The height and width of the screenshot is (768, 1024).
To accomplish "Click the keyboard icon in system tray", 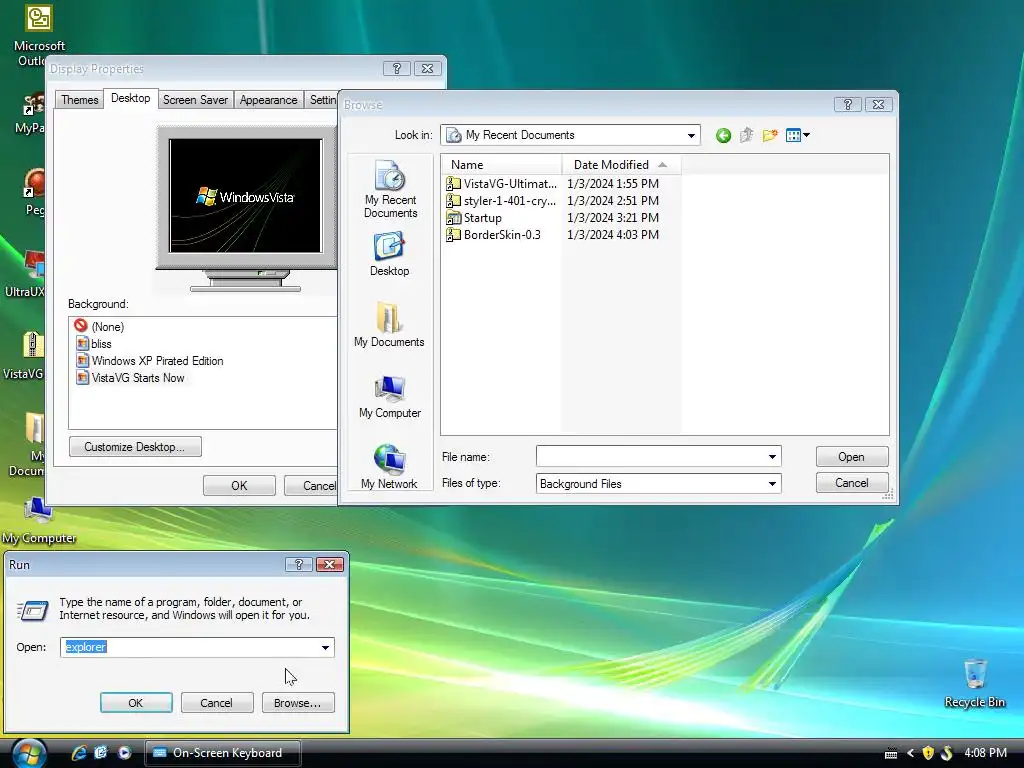I will 891,754.
